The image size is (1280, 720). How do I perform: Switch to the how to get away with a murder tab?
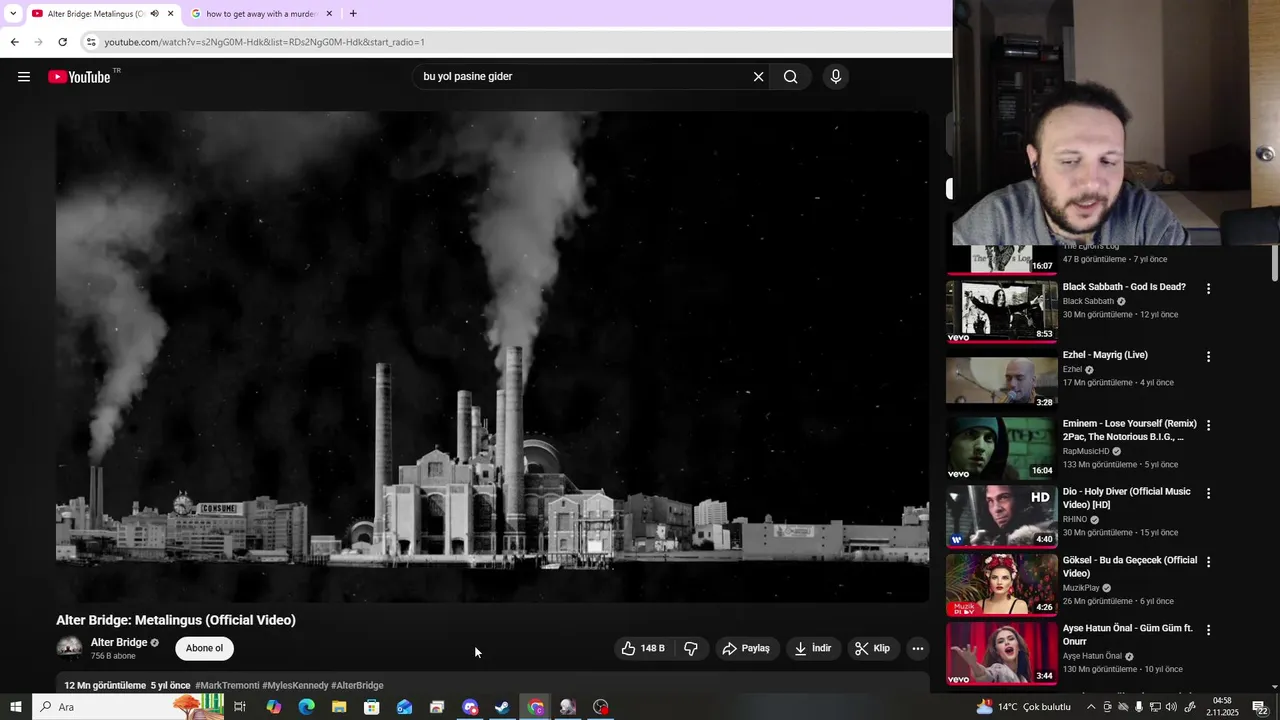[260, 14]
